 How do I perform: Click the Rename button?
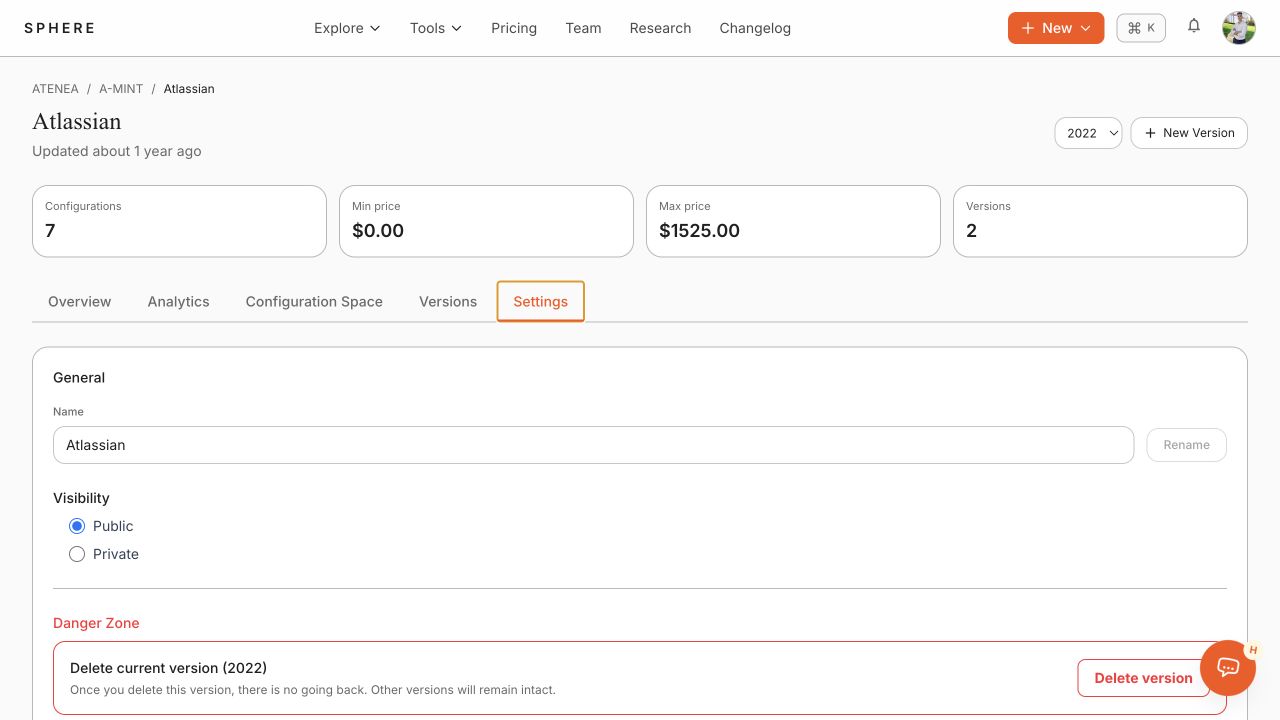click(1186, 445)
